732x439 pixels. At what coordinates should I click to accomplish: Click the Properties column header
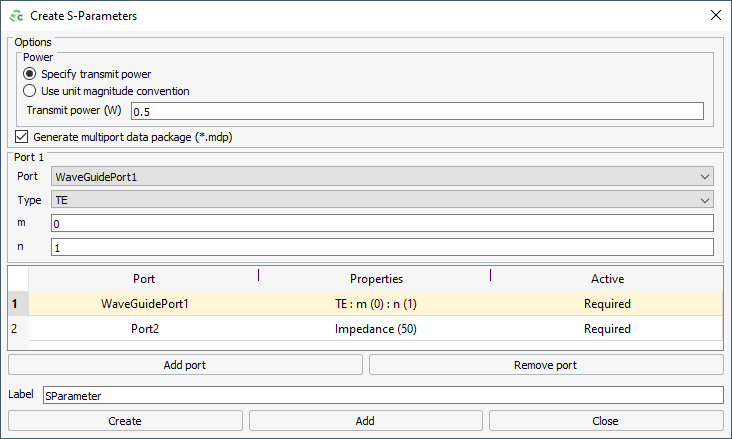(x=376, y=279)
